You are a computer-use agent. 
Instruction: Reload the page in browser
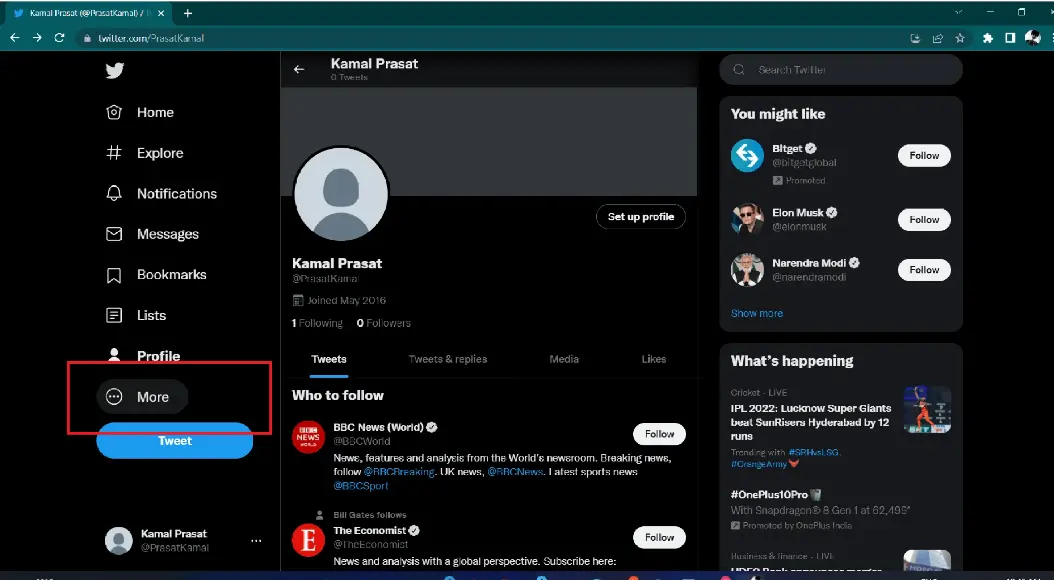59,38
